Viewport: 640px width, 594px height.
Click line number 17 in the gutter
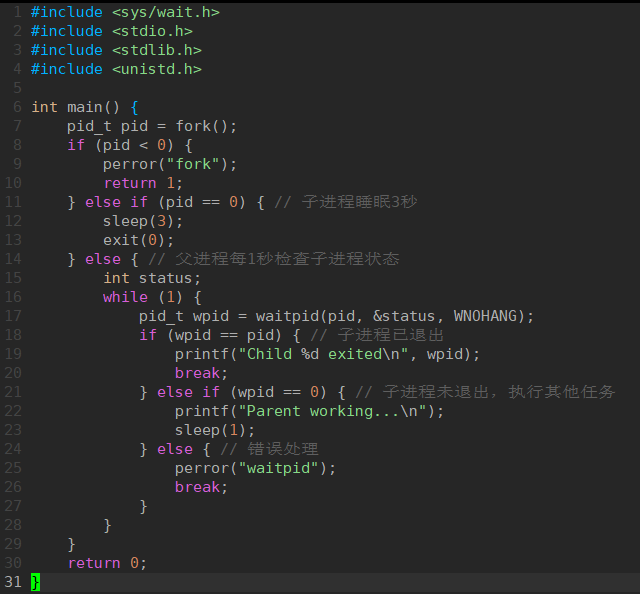coord(13,316)
